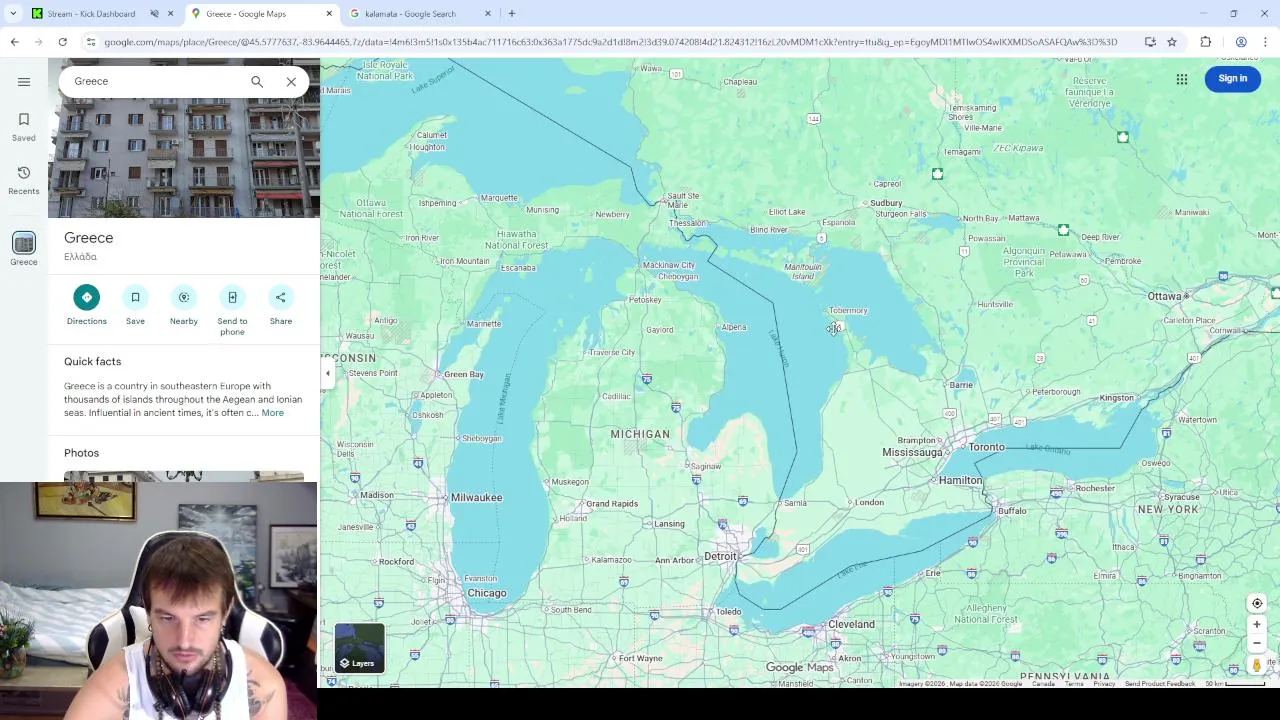Open Saved places in sidebar
Screen dimensions: 1280x720
(x=24, y=127)
